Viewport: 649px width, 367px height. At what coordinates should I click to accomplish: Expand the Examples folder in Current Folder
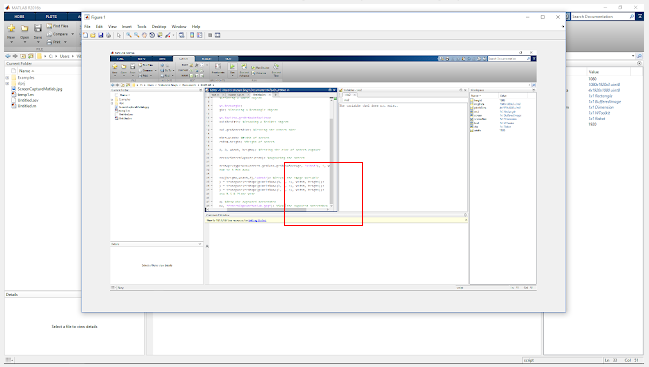point(7,78)
